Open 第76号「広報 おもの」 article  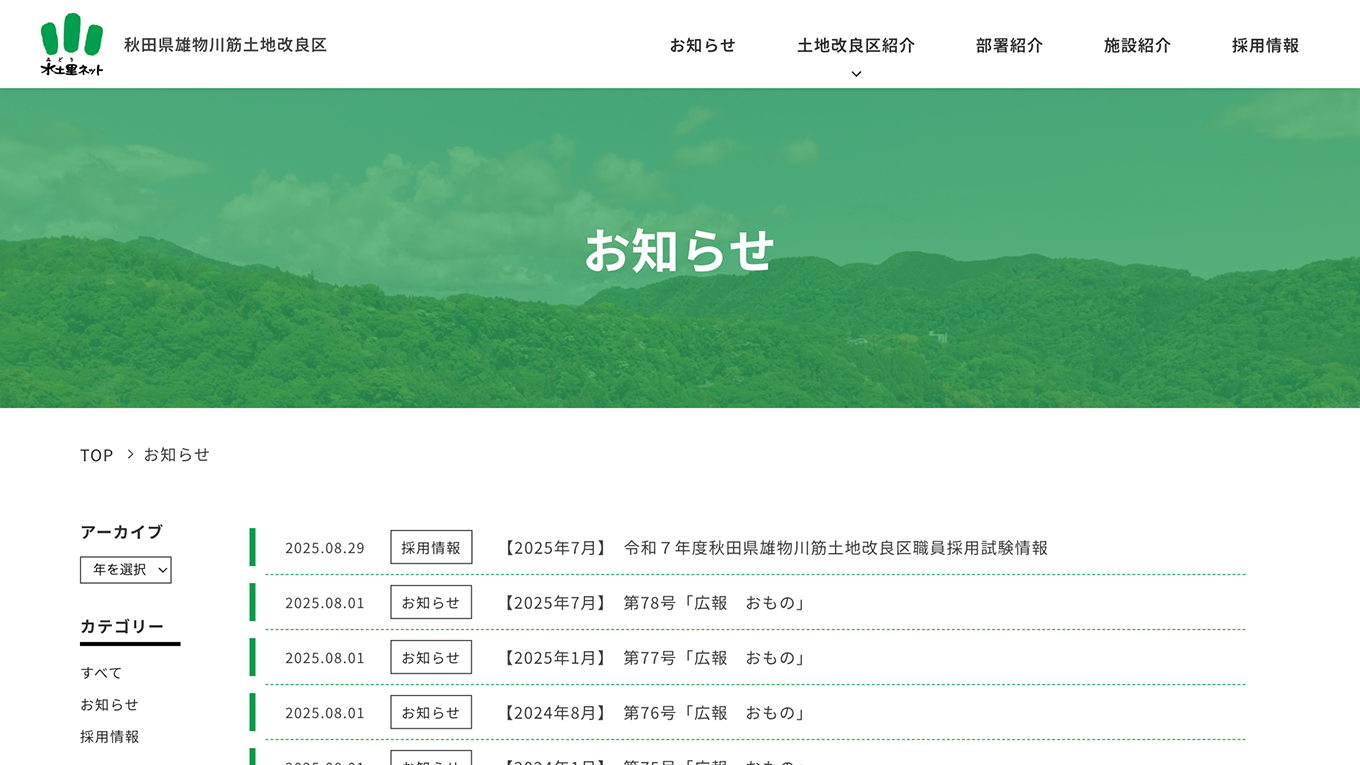[x=653, y=713]
